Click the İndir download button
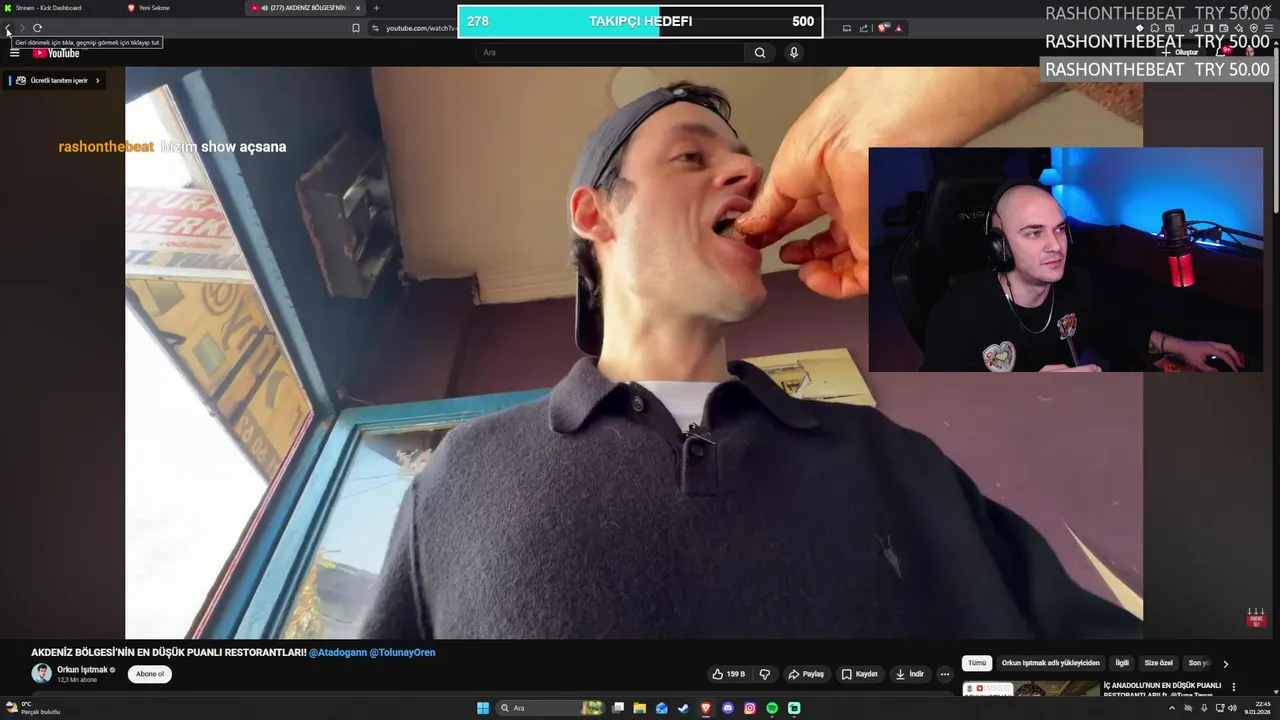 910,674
